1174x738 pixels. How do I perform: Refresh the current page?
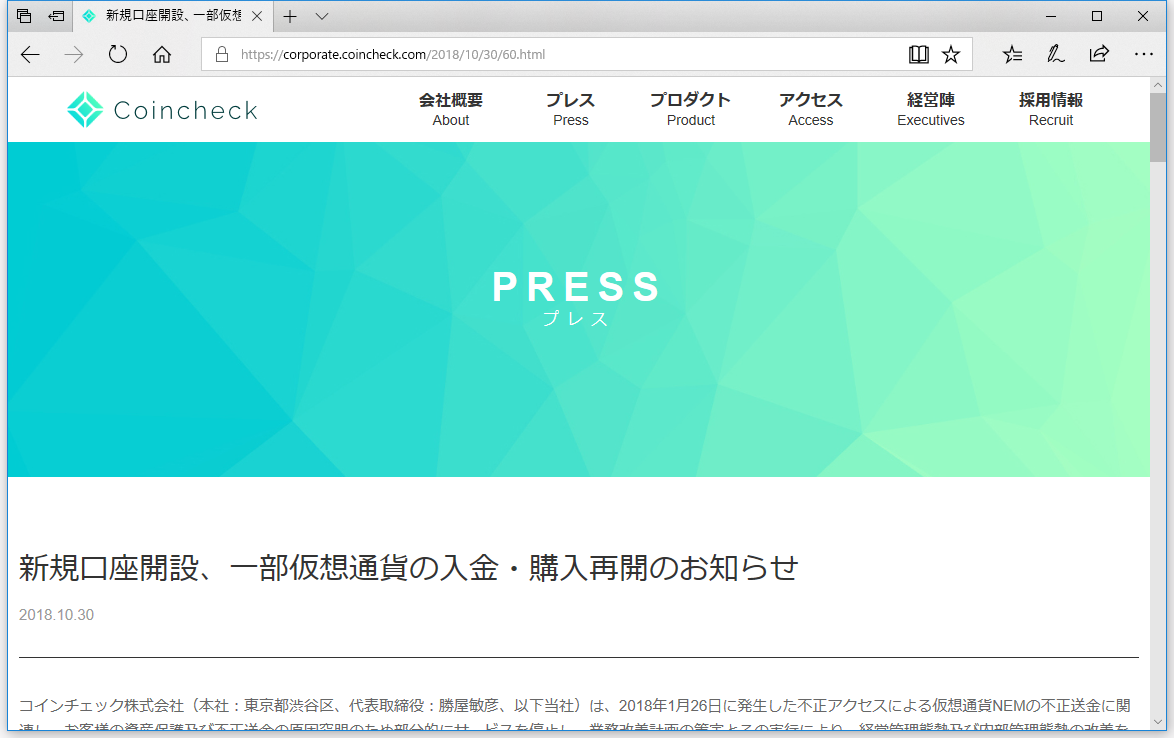tap(117, 54)
